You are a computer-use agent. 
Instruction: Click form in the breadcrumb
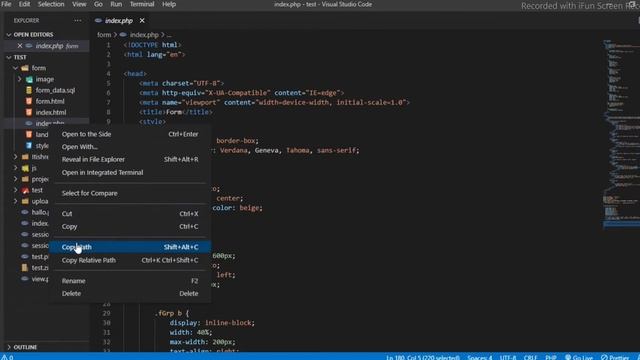(104, 35)
